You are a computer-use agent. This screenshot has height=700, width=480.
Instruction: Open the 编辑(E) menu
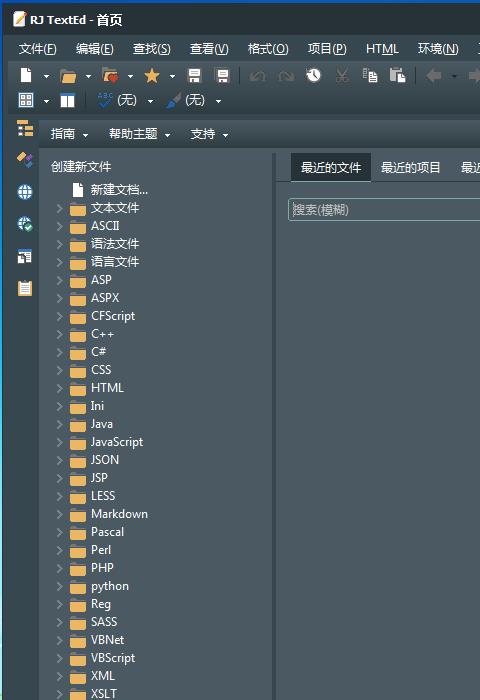click(x=95, y=49)
